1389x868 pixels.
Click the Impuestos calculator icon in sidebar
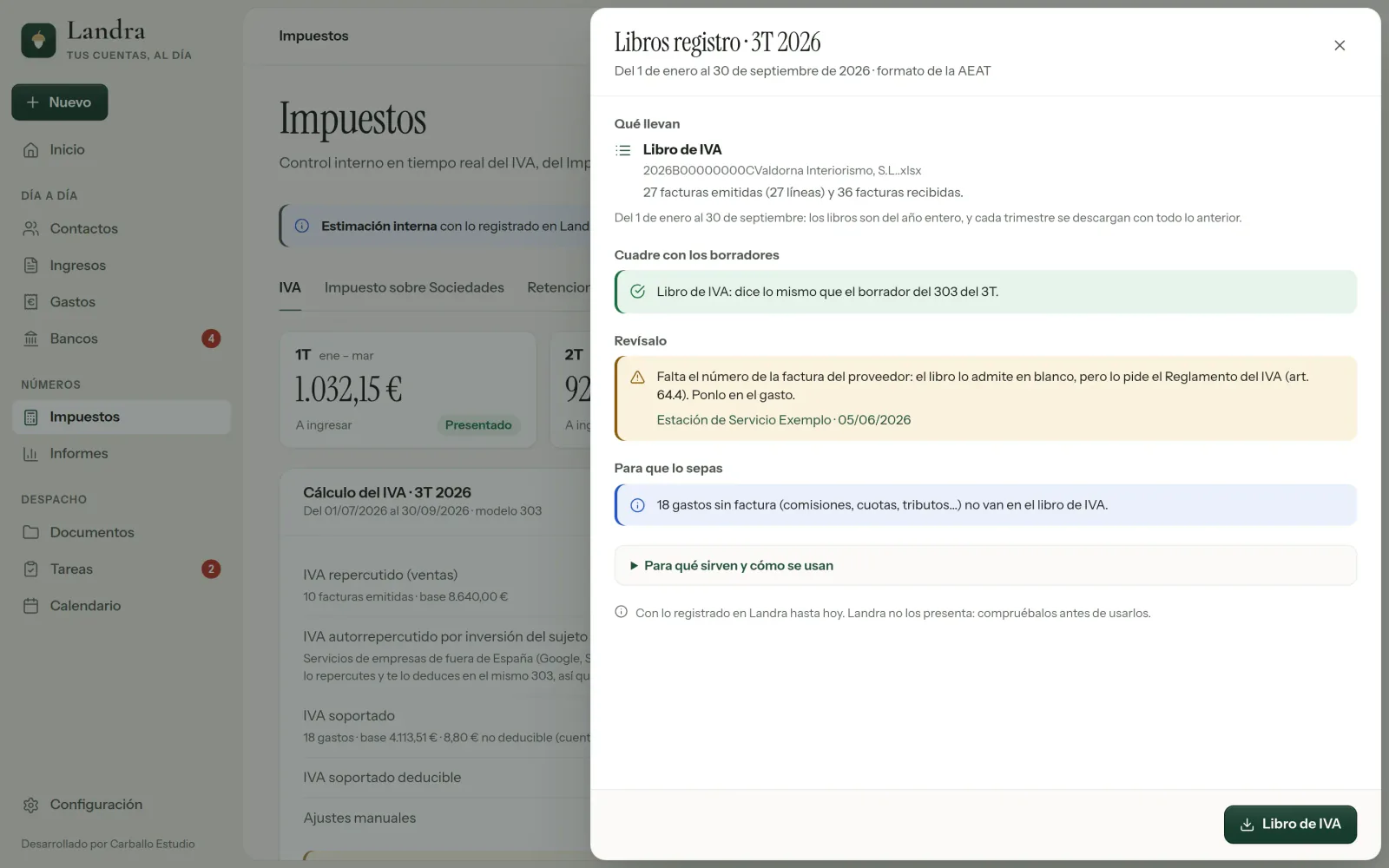[x=31, y=418]
